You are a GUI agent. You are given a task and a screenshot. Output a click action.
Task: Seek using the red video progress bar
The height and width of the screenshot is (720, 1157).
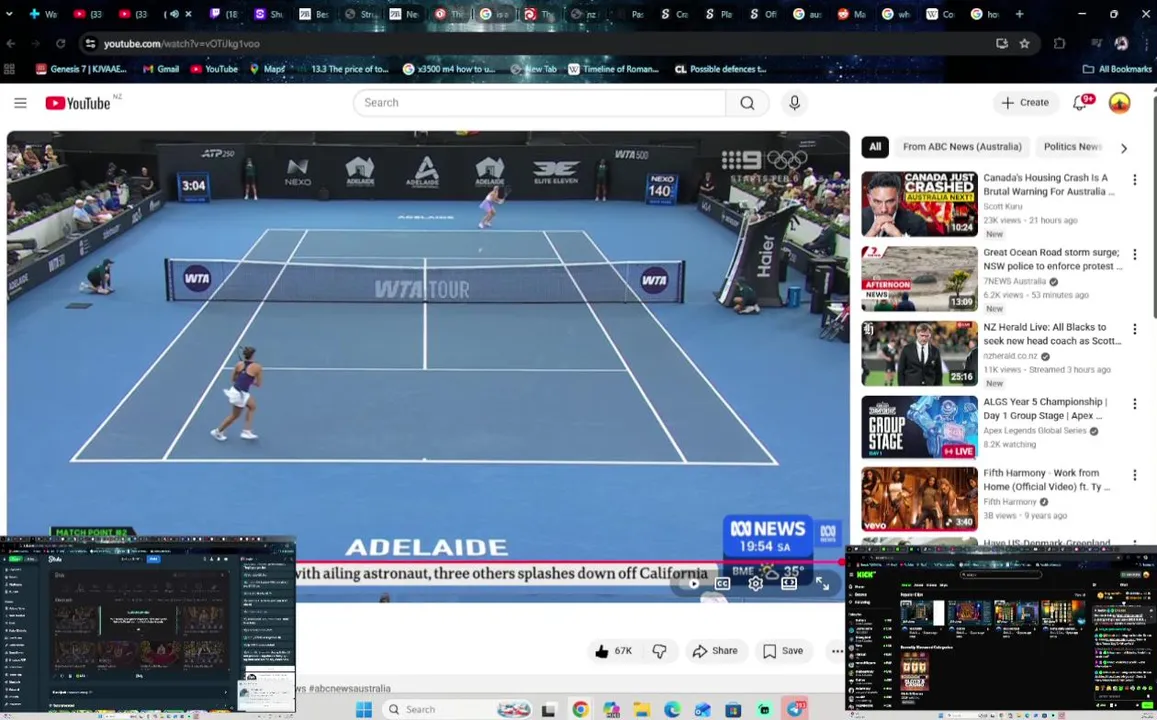click(425, 562)
